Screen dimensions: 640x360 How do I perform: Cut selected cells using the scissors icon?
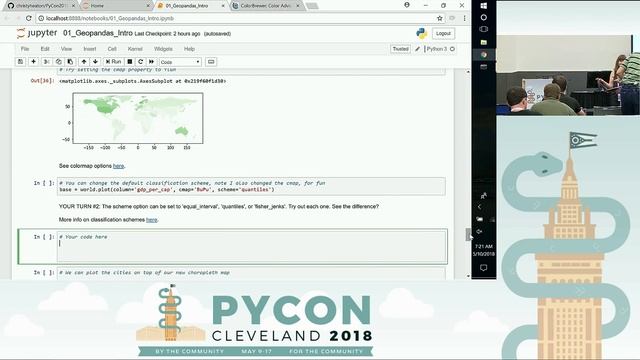(47, 62)
